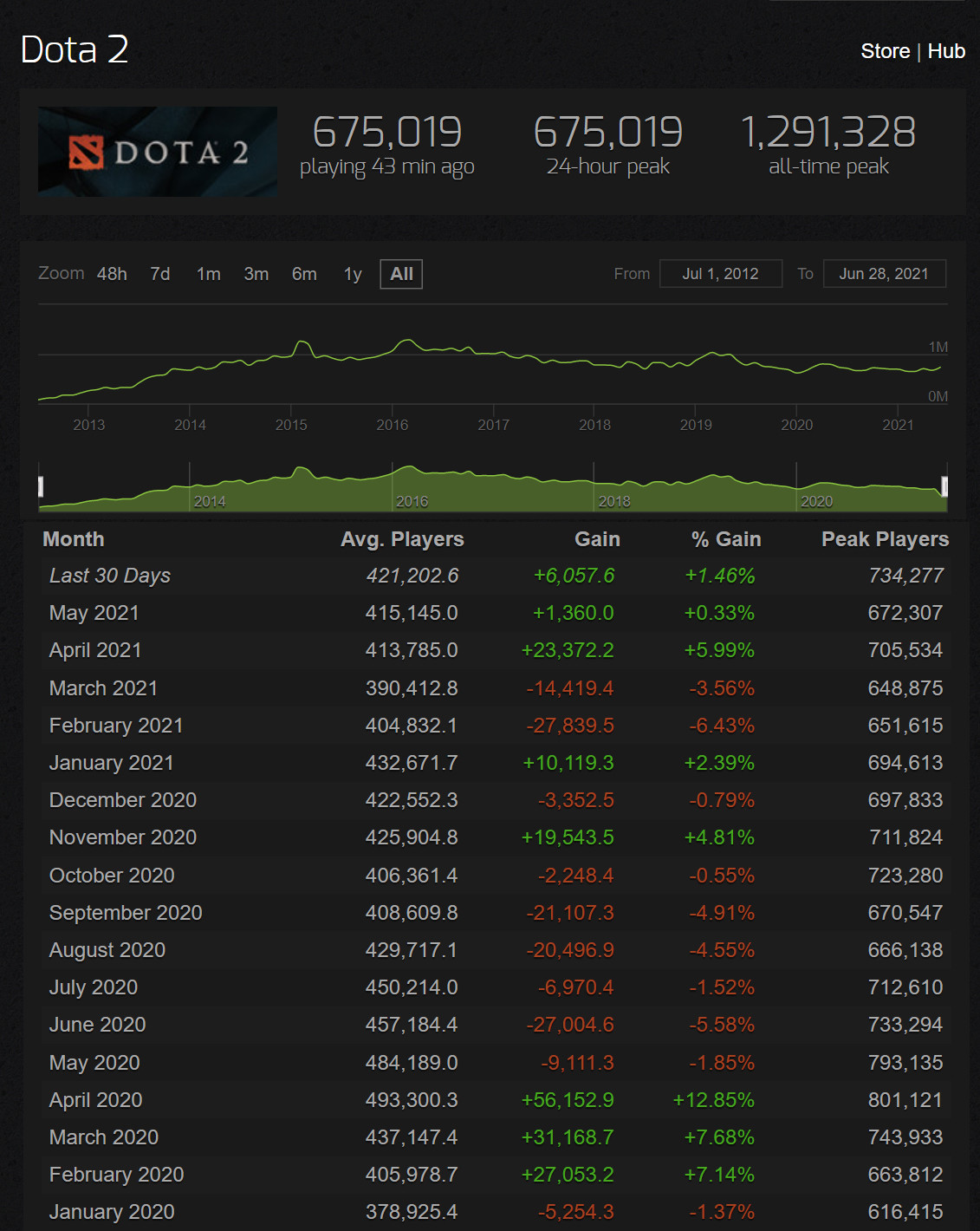Select the June 2020 row label

pyautogui.click(x=98, y=1025)
